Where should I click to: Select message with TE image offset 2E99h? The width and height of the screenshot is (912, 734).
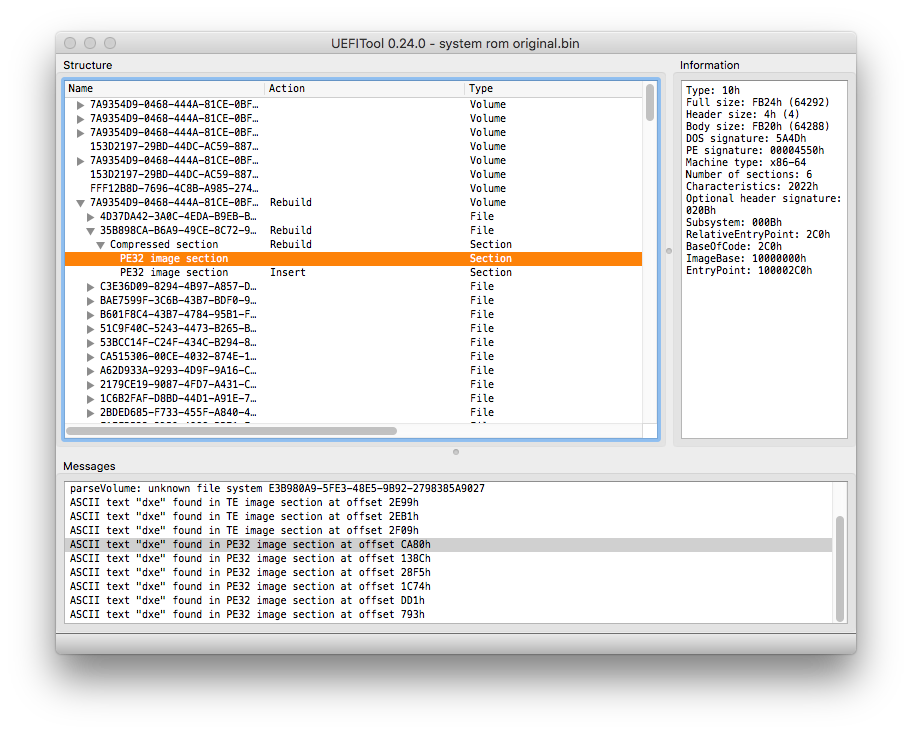pyautogui.click(x=448, y=503)
